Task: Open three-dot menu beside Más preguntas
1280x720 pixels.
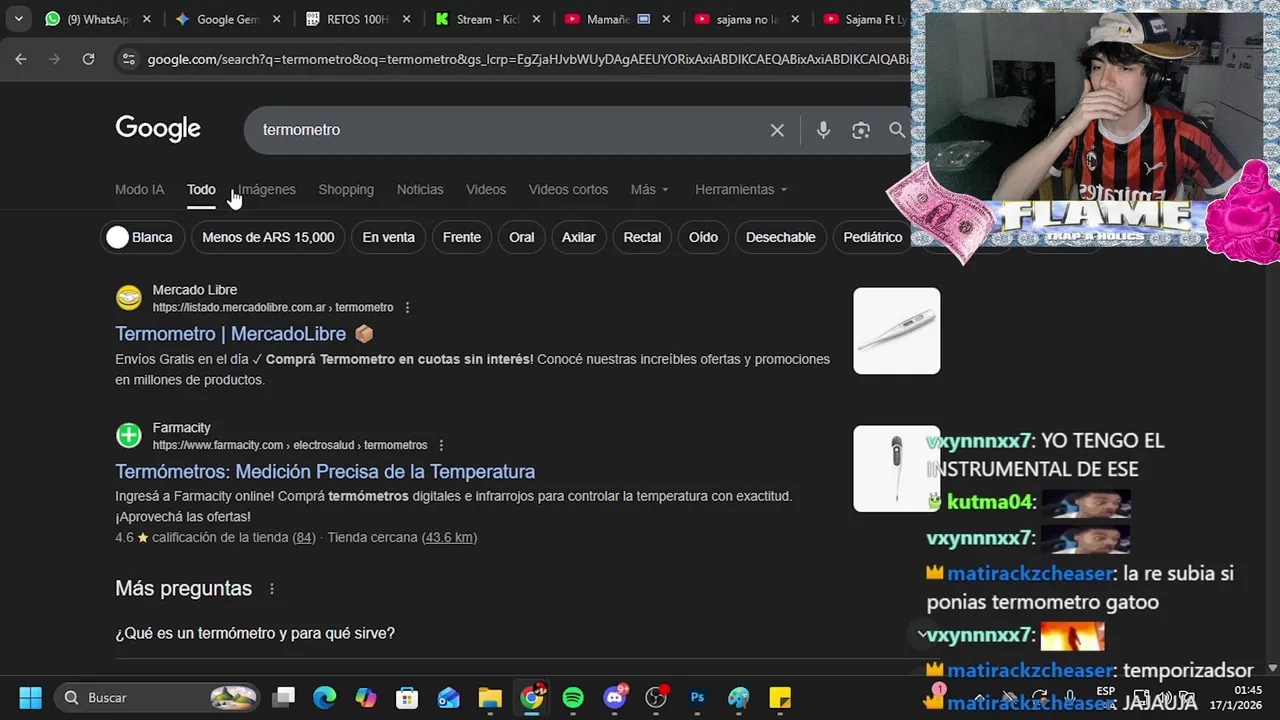Action: point(271,589)
